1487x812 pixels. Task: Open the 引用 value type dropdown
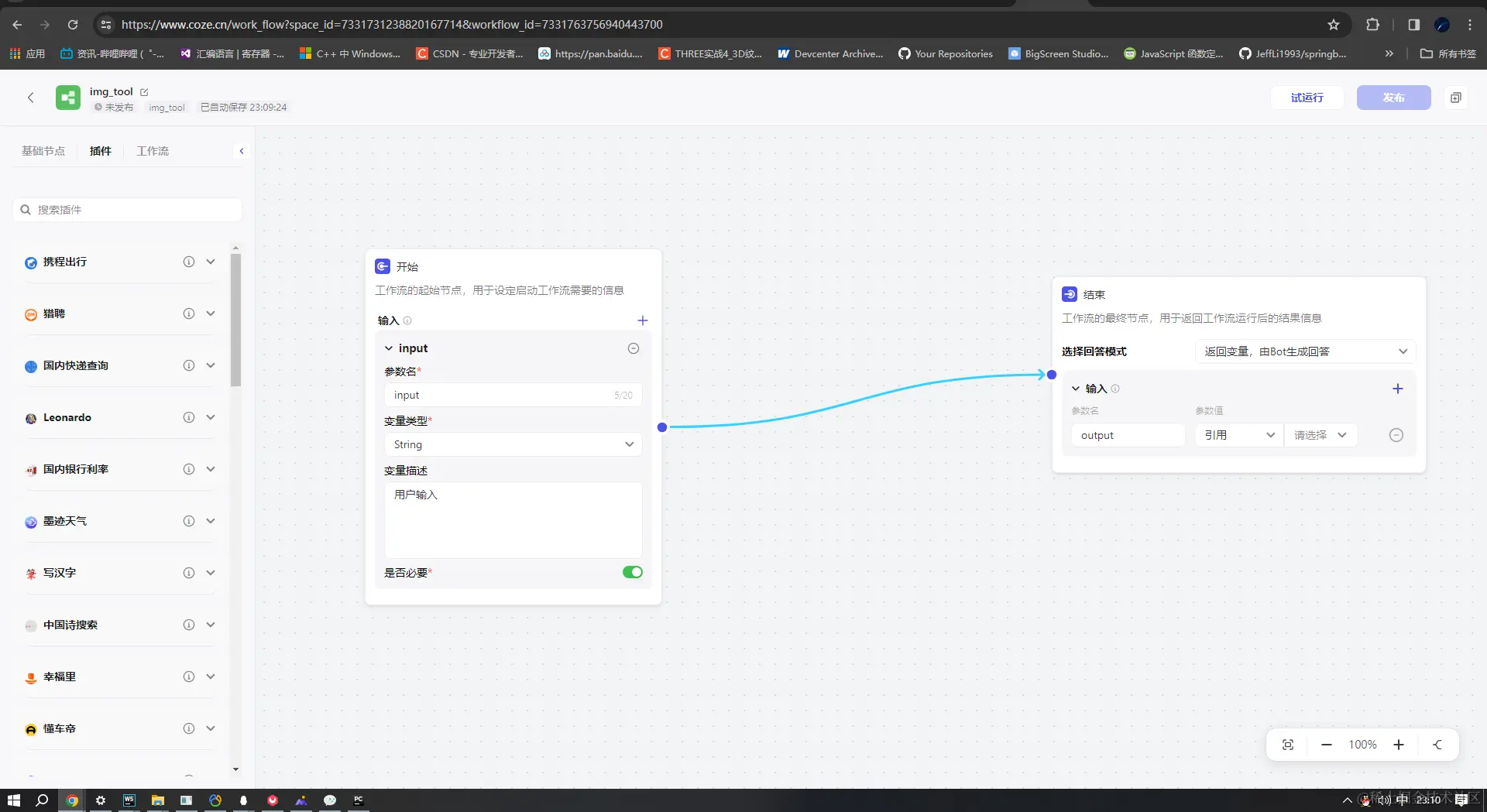point(1239,435)
